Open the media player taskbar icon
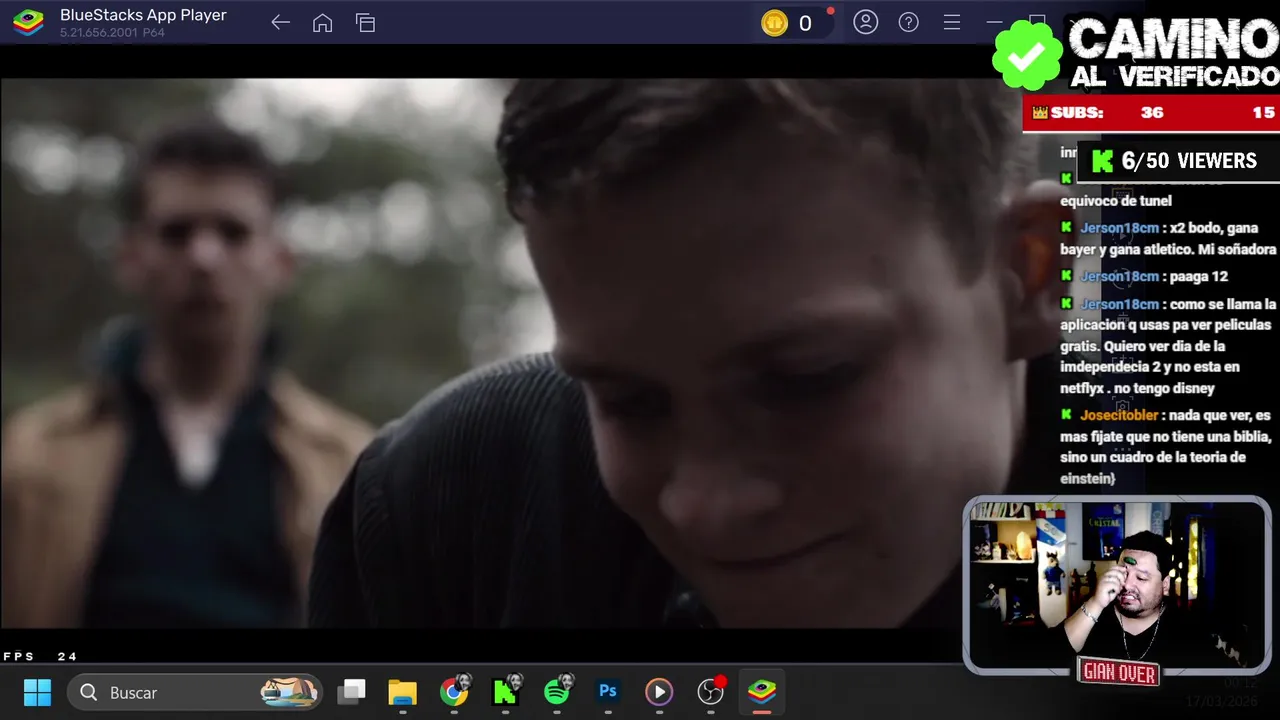The width and height of the screenshot is (1280, 720). pyautogui.click(x=659, y=692)
